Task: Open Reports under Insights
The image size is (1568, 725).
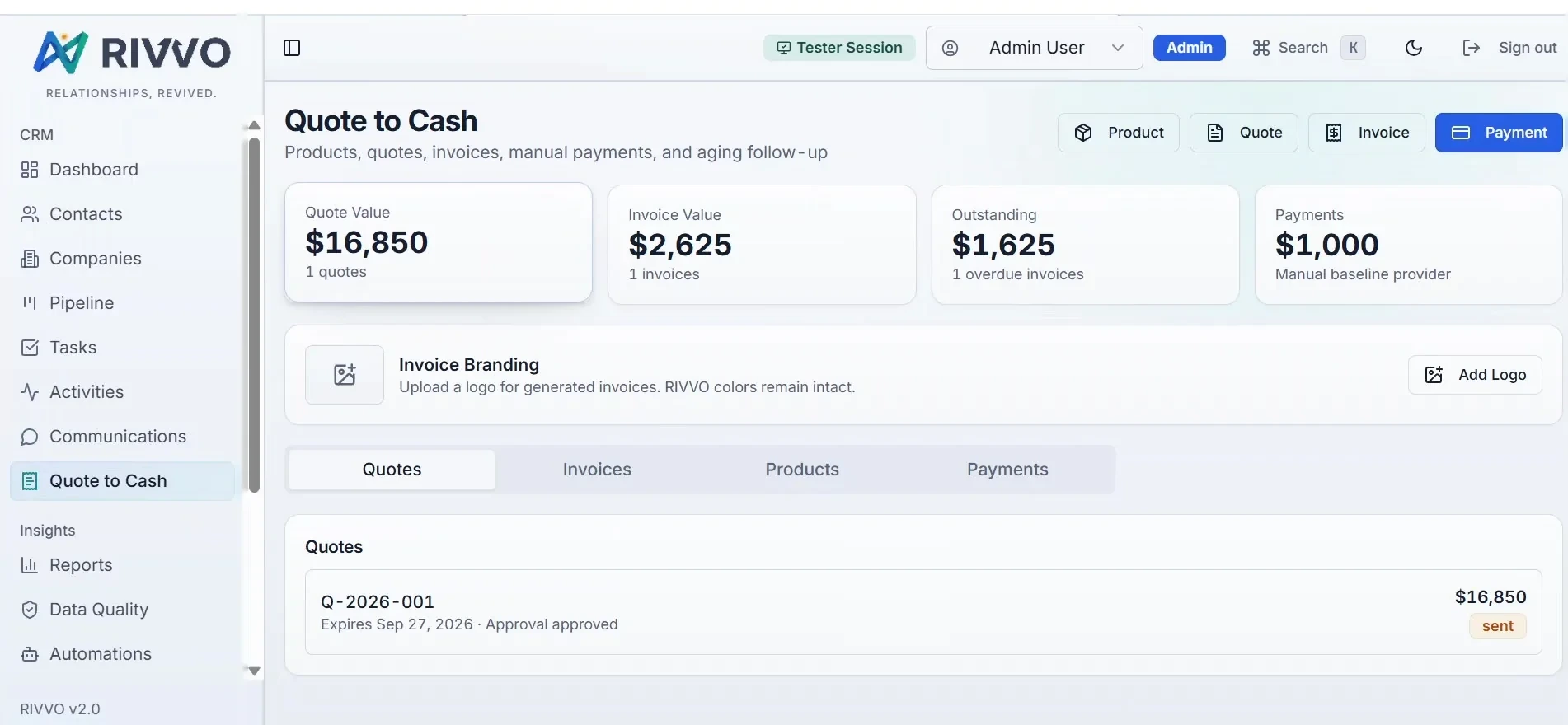Action: pyautogui.click(x=122, y=565)
